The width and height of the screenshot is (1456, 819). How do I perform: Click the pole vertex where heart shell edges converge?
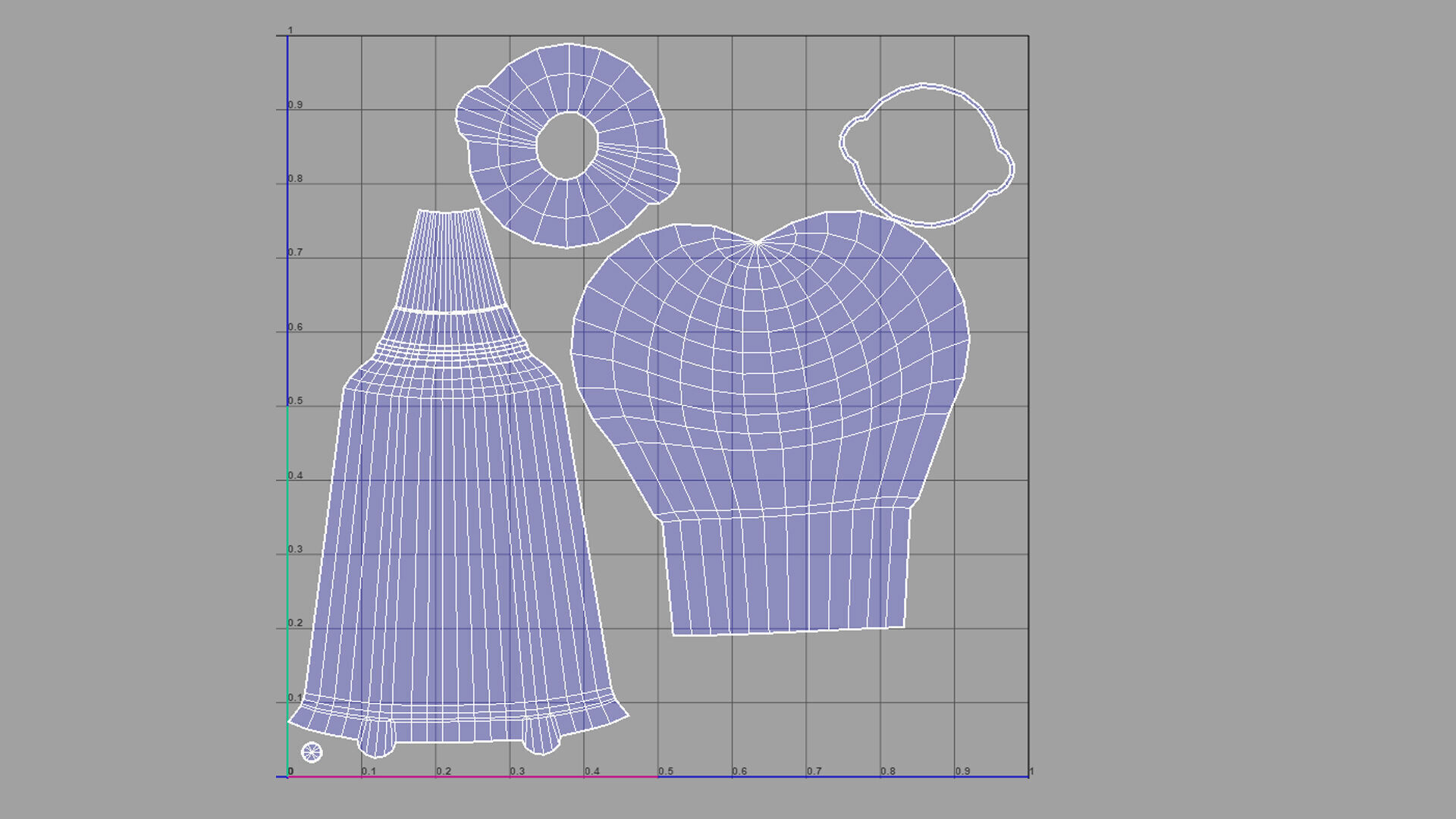(x=757, y=243)
